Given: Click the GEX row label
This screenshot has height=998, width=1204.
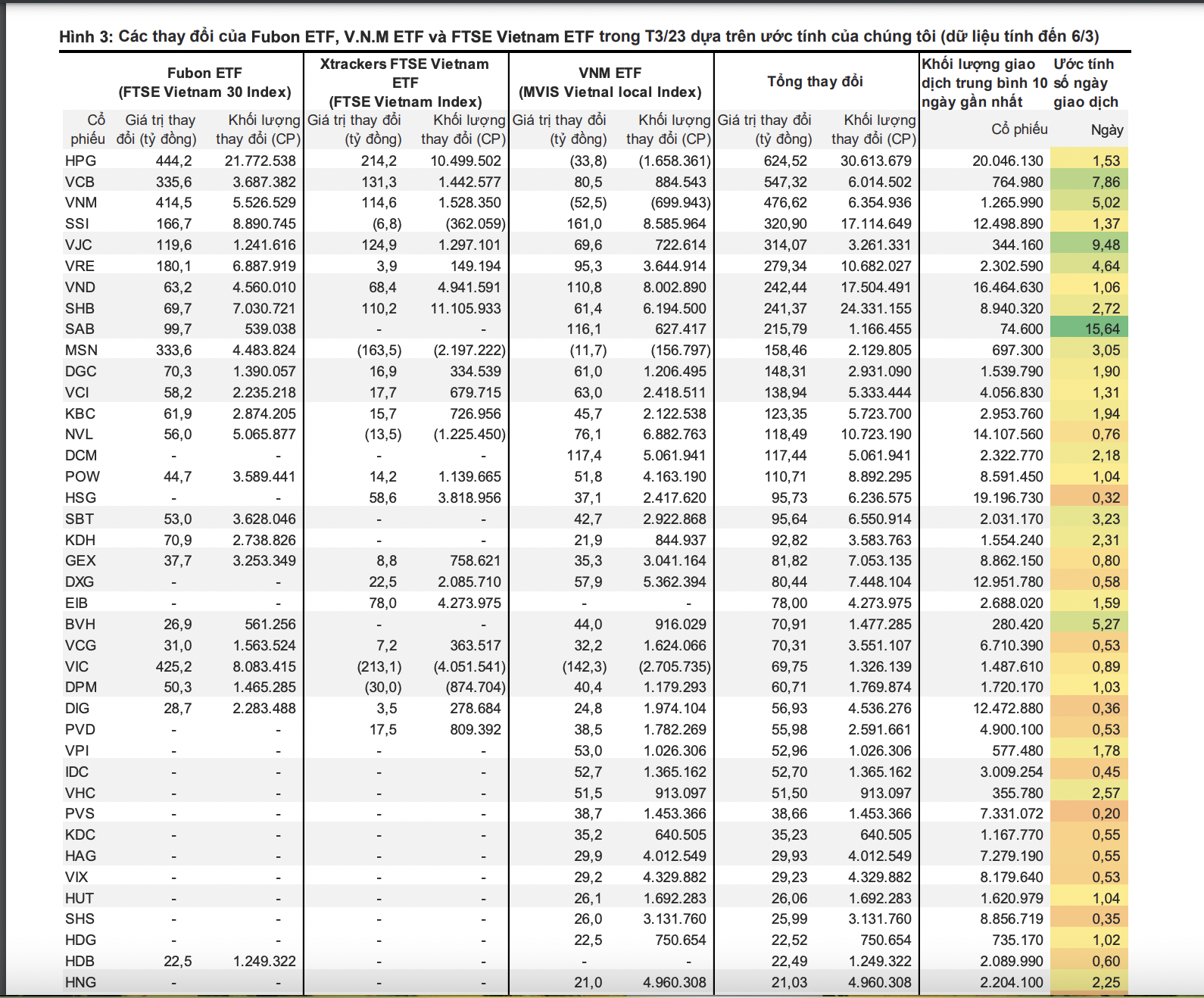Looking at the screenshot, I should click(80, 560).
